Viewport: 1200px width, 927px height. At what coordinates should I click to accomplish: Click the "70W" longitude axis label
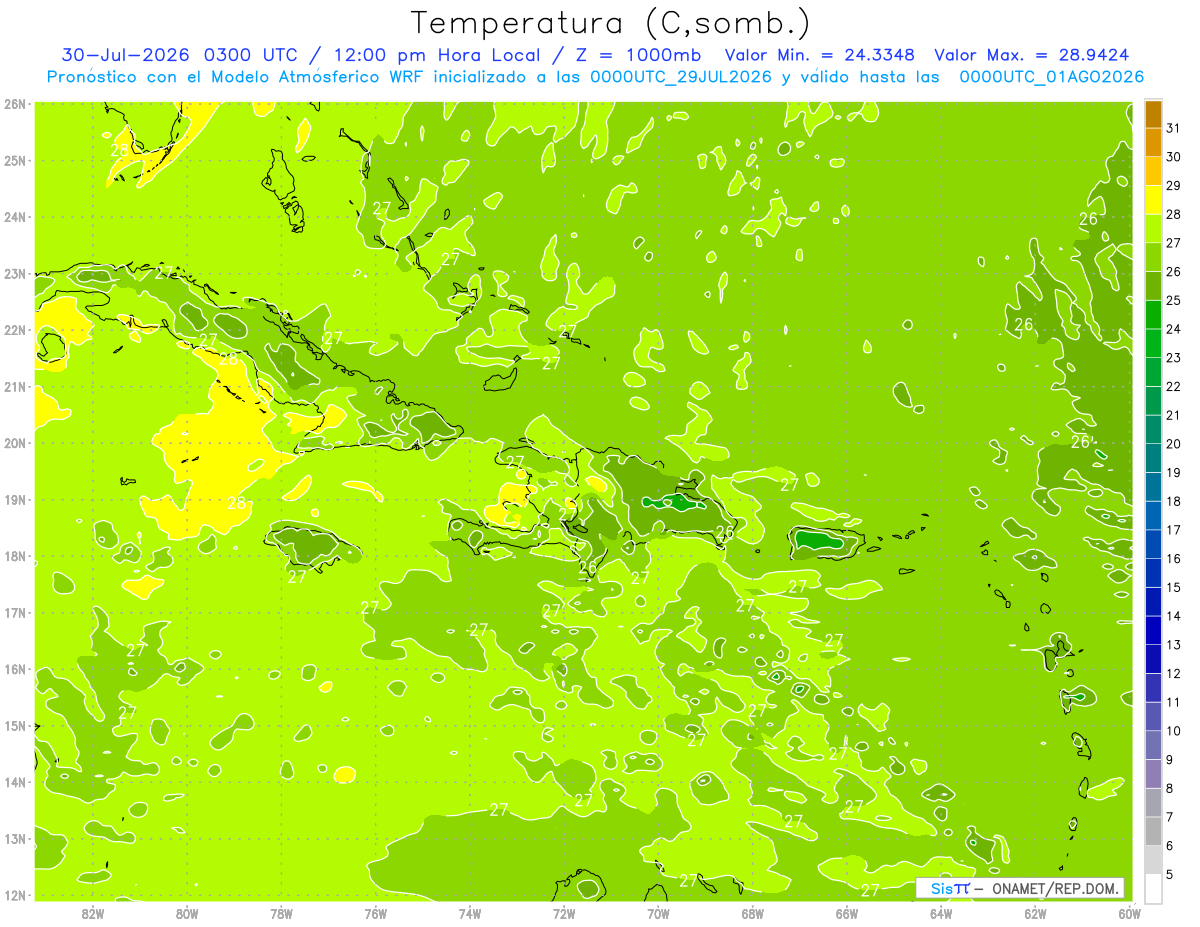pos(658,912)
